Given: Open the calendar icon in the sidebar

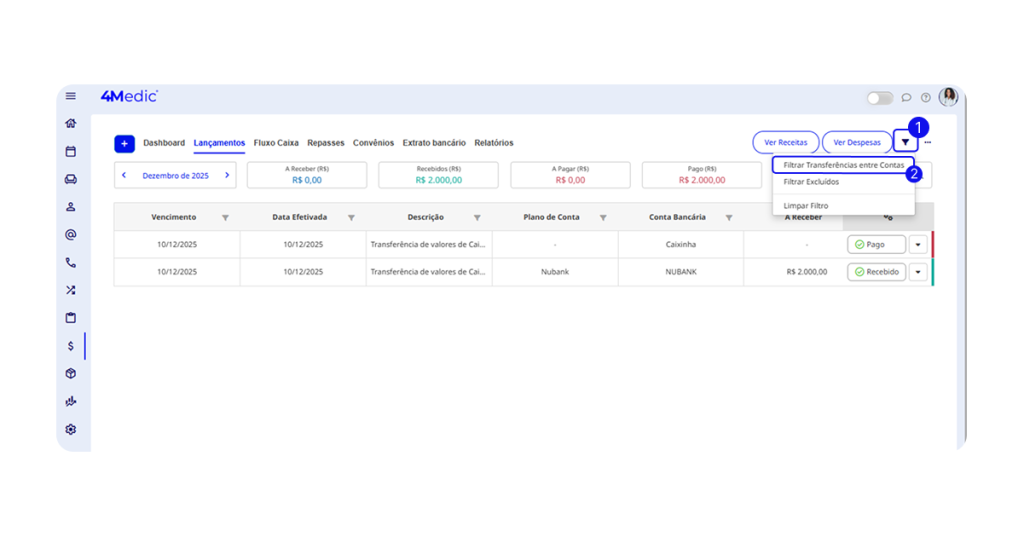Looking at the screenshot, I should [x=71, y=152].
